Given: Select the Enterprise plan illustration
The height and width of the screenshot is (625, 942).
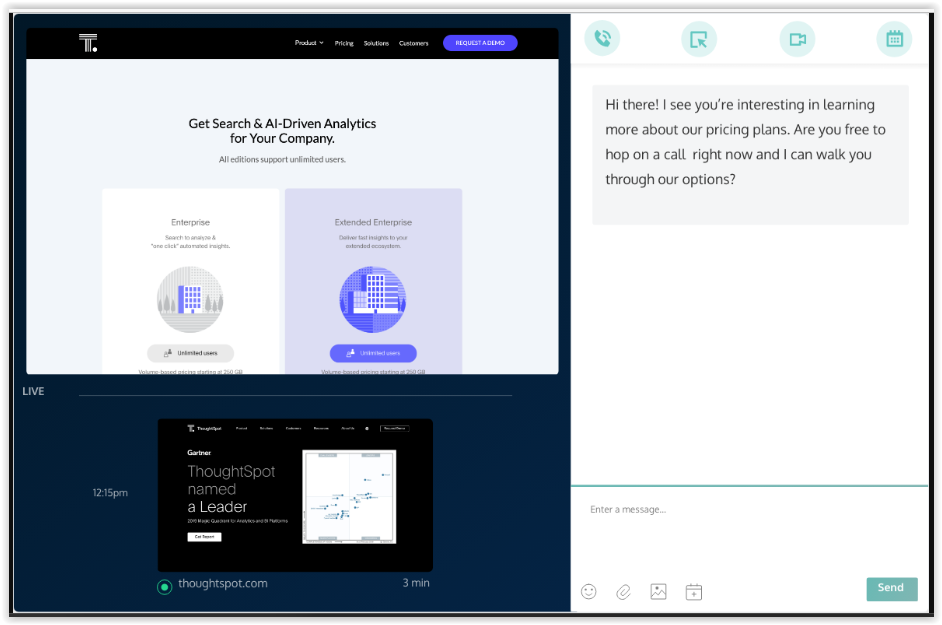Looking at the screenshot, I should [190, 299].
